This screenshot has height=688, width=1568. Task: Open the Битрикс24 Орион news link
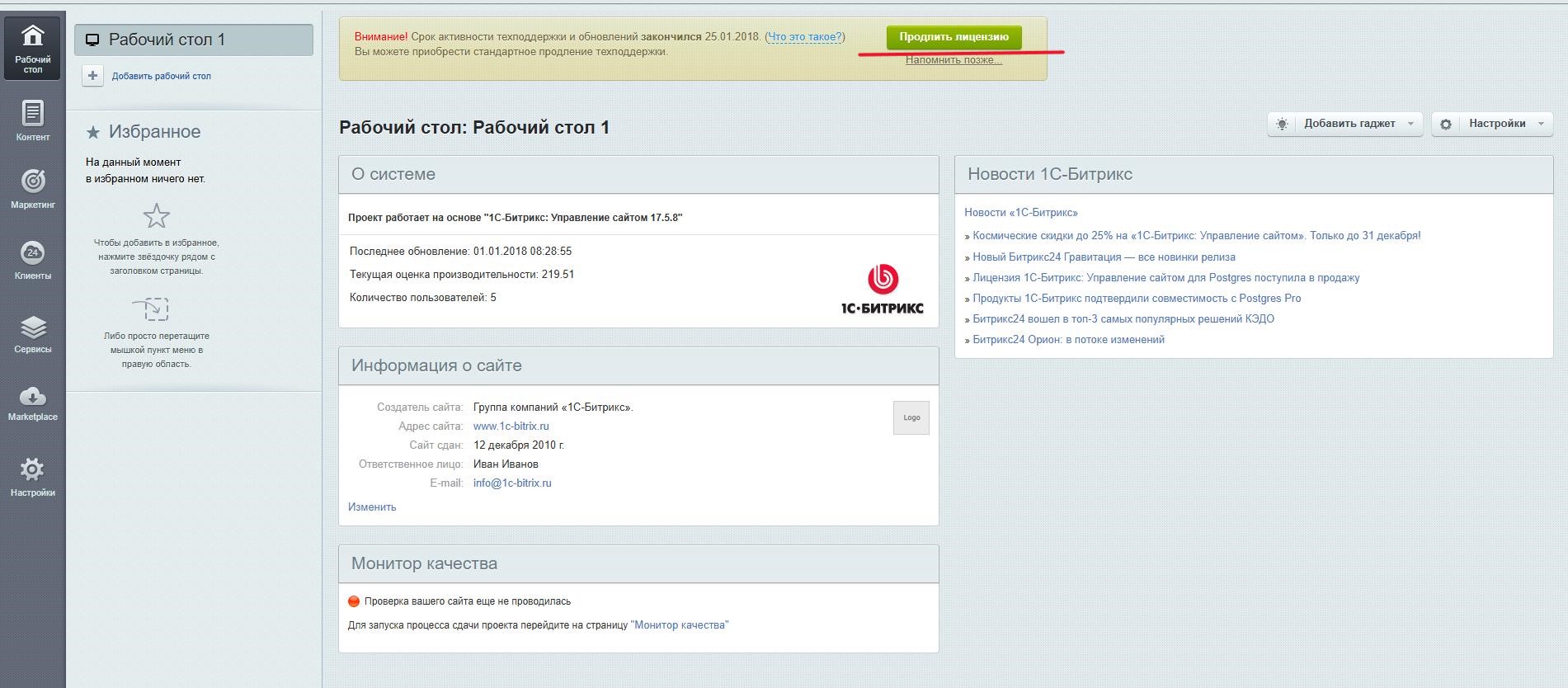point(1068,340)
